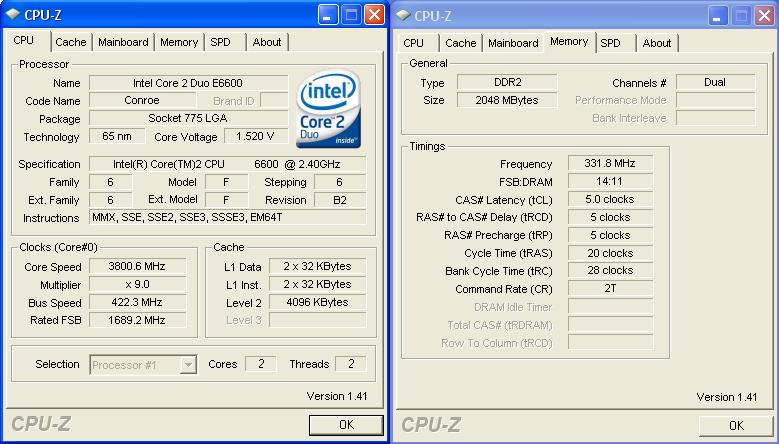
Task: Click the Cores count field
Action: [x=261, y=364]
